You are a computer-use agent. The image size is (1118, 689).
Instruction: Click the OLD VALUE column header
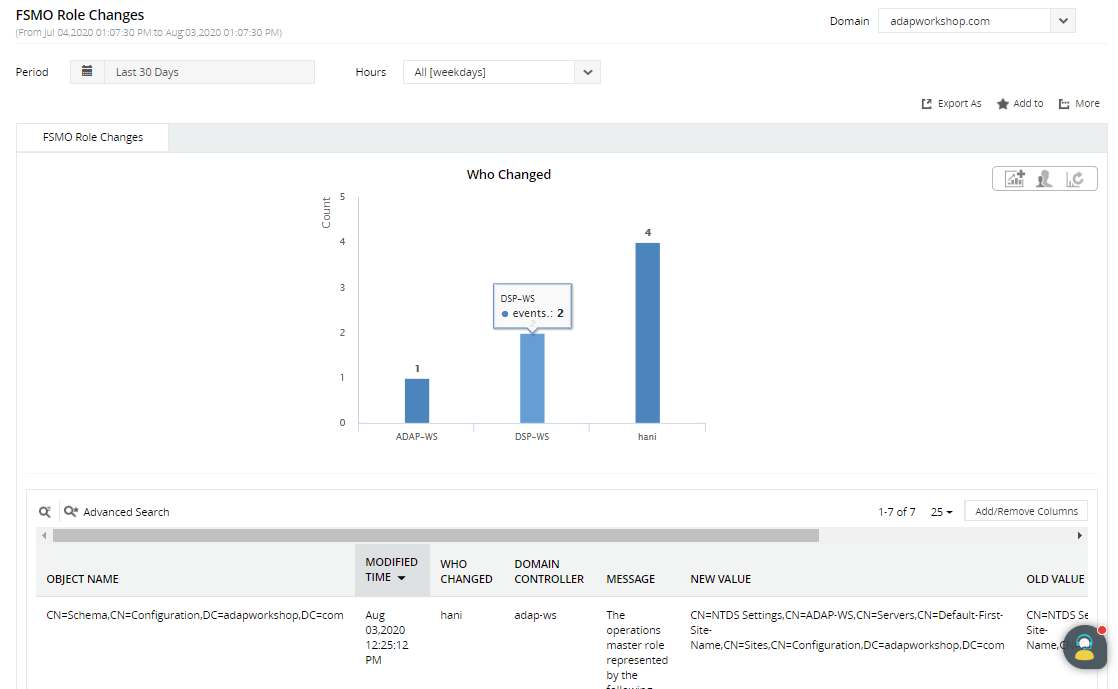tap(1055, 579)
